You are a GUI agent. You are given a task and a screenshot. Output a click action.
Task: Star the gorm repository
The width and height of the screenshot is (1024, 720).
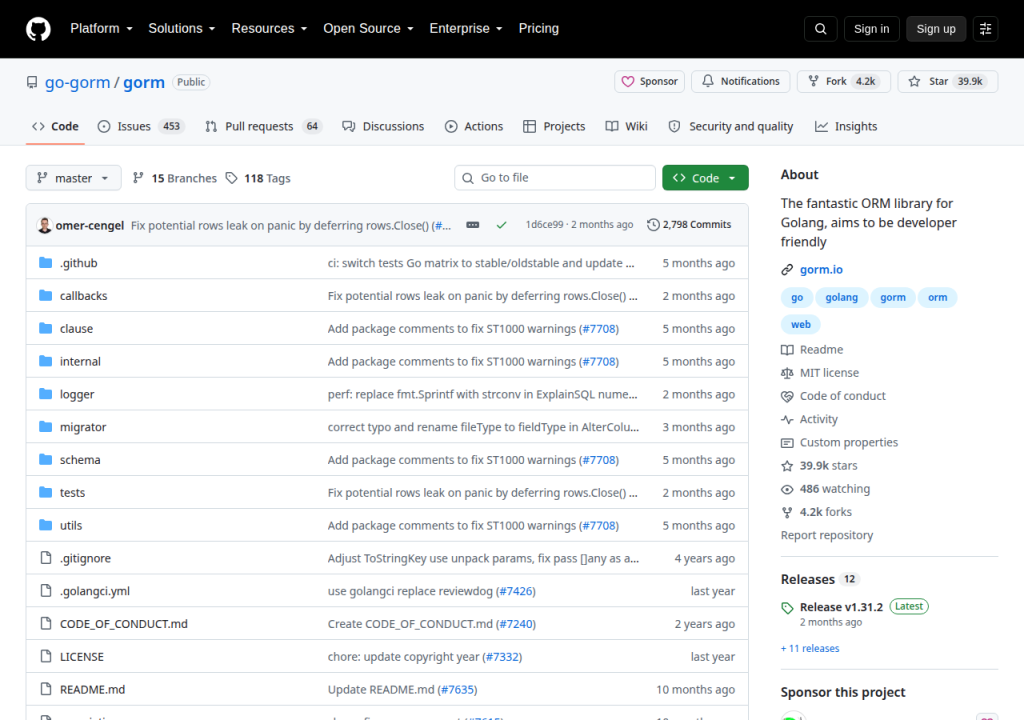pyautogui.click(x=948, y=82)
